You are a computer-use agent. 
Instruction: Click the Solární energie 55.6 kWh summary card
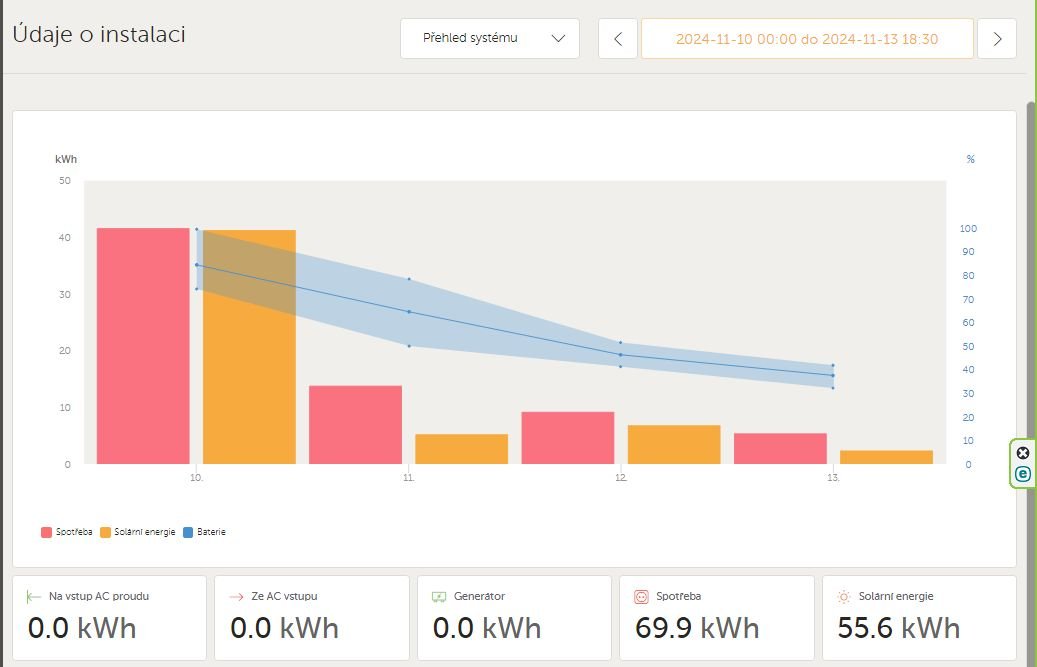point(918,617)
